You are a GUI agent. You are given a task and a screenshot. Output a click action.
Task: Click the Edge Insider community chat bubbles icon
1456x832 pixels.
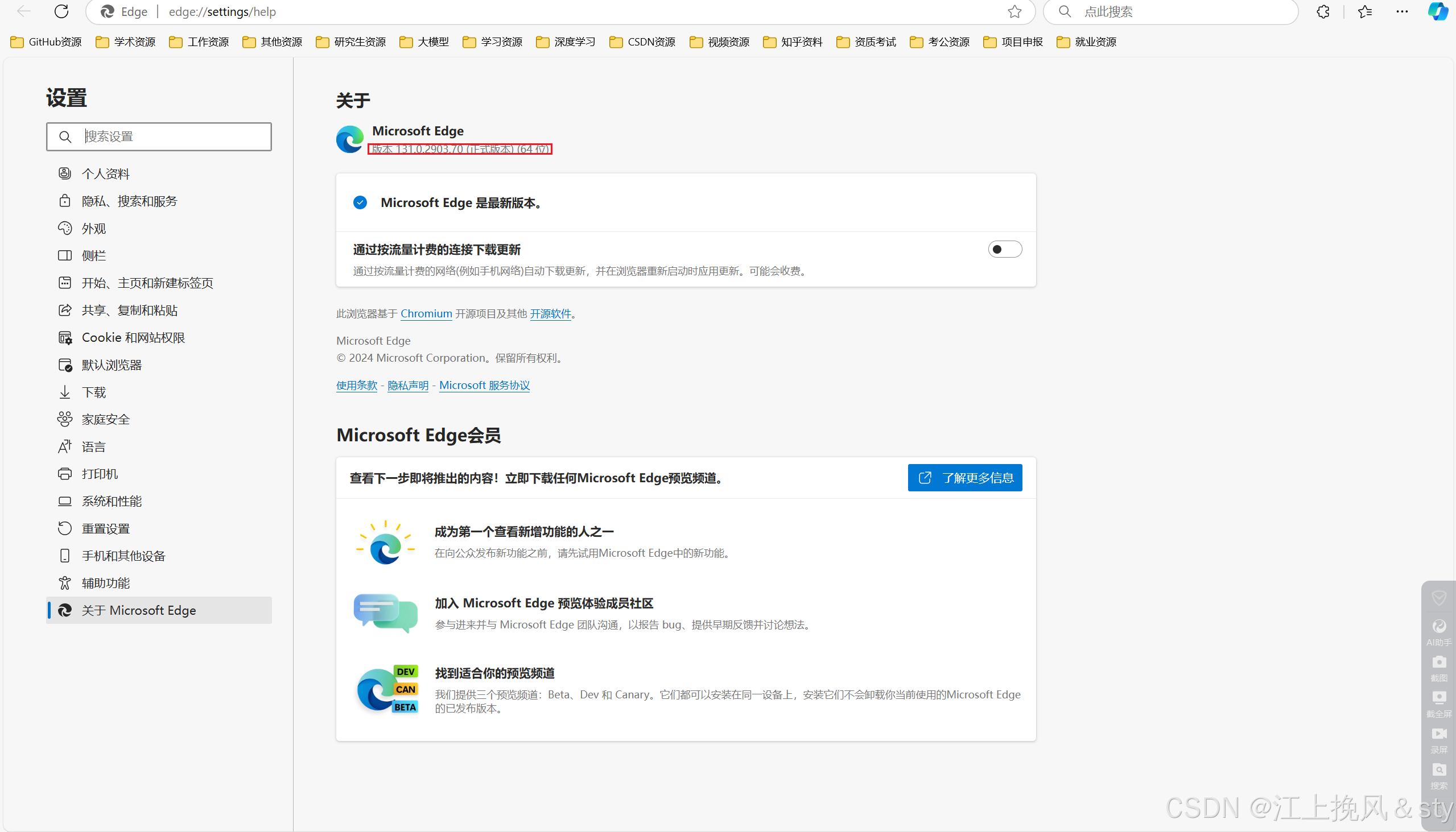(x=385, y=613)
